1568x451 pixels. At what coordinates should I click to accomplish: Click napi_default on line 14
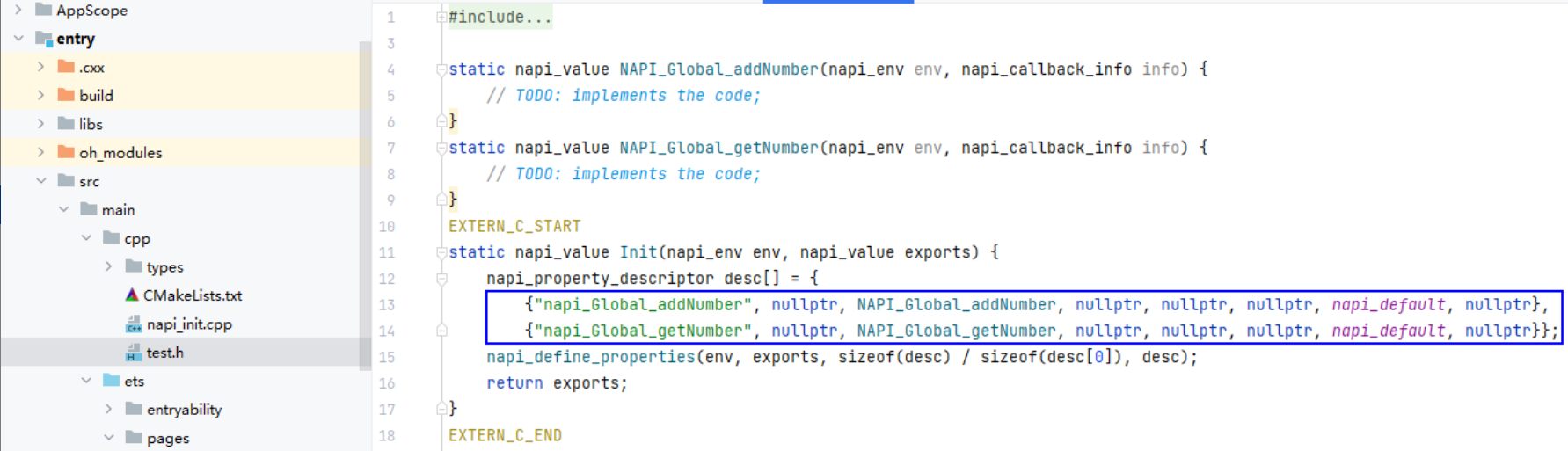point(1389,331)
